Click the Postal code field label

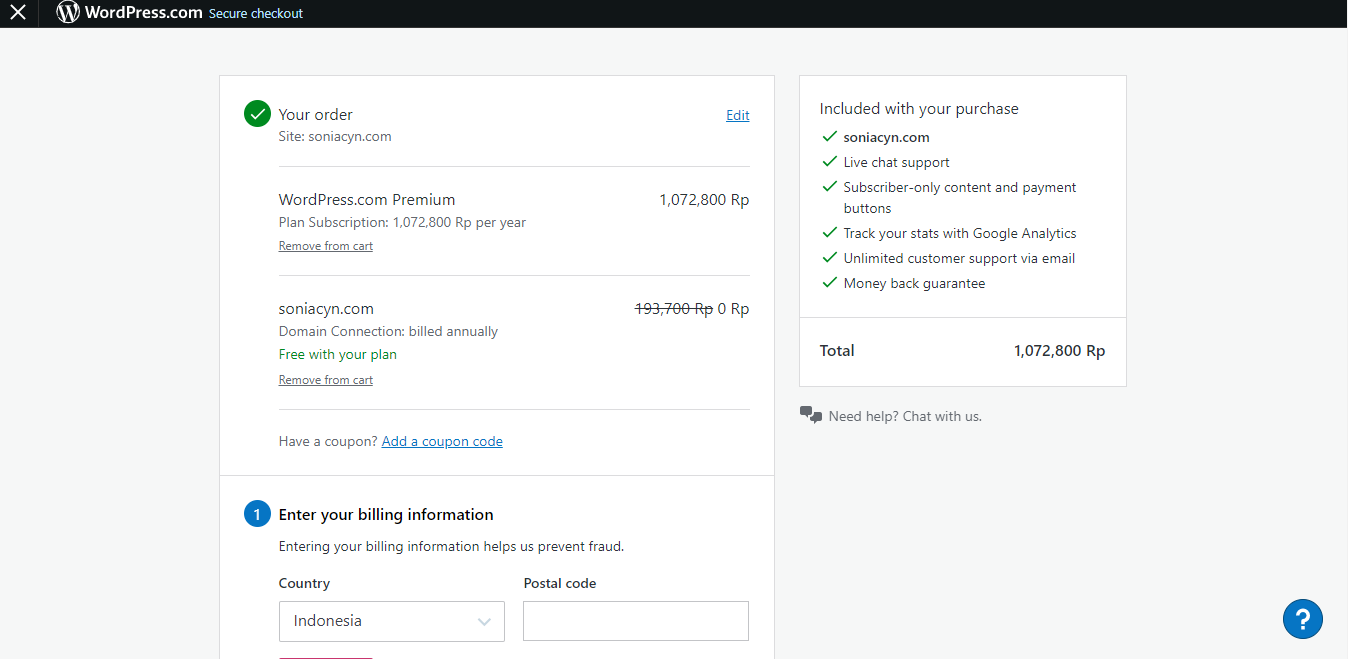tap(560, 583)
